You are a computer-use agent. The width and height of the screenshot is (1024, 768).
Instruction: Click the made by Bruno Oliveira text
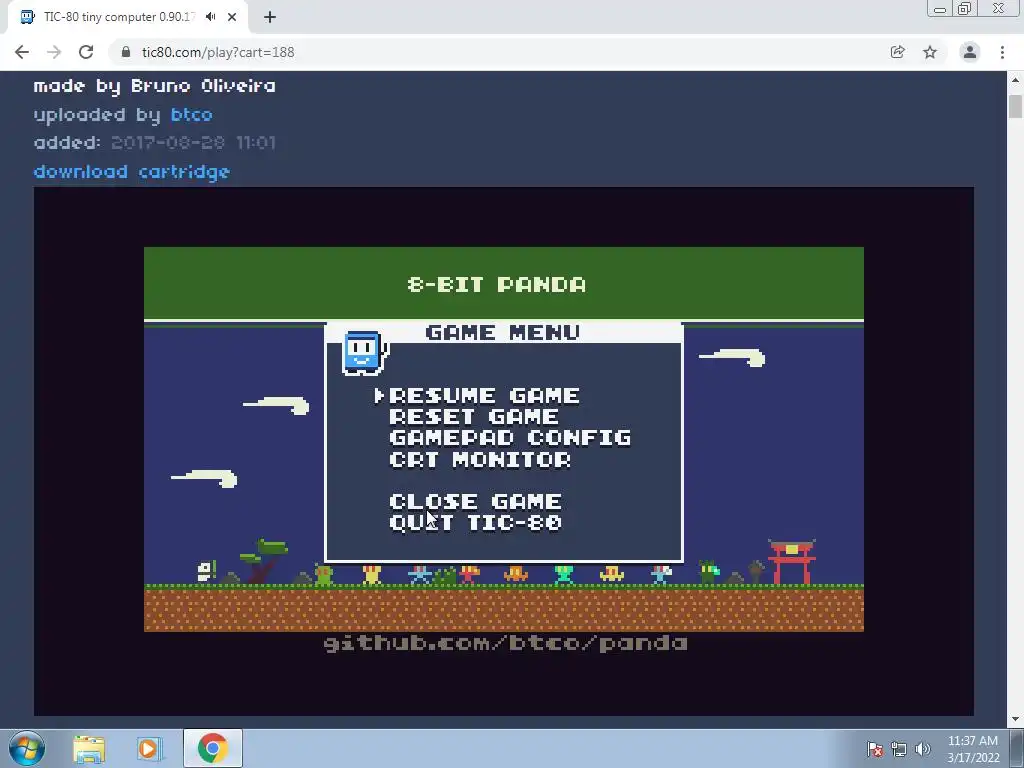point(154,86)
